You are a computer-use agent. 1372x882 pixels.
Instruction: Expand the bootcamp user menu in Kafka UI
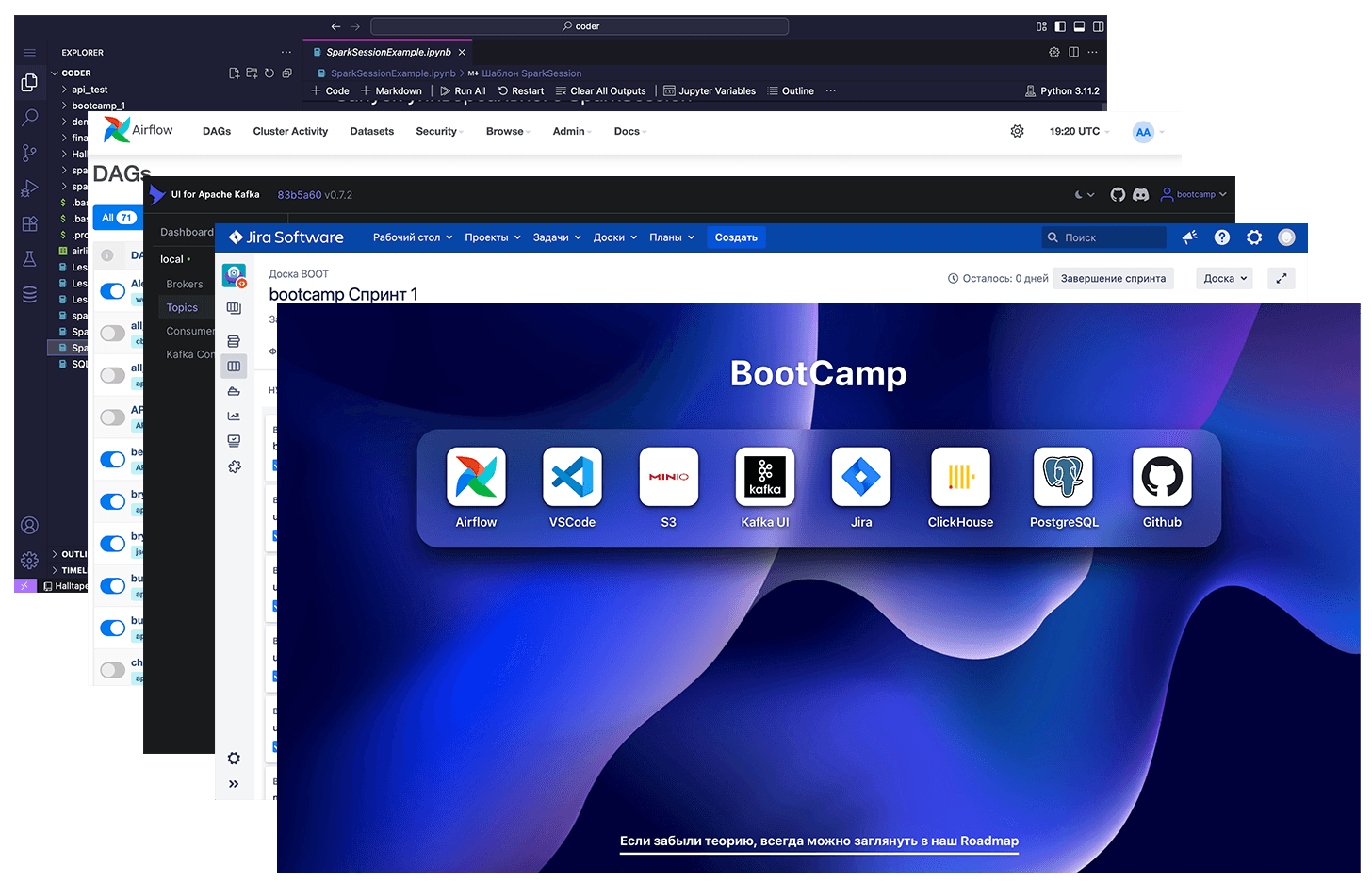tap(1195, 195)
